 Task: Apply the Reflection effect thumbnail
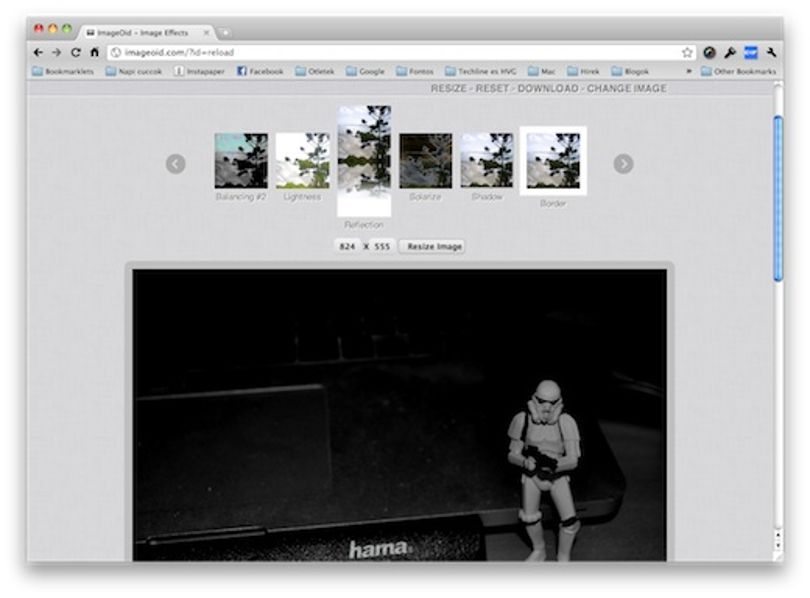pos(364,161)
